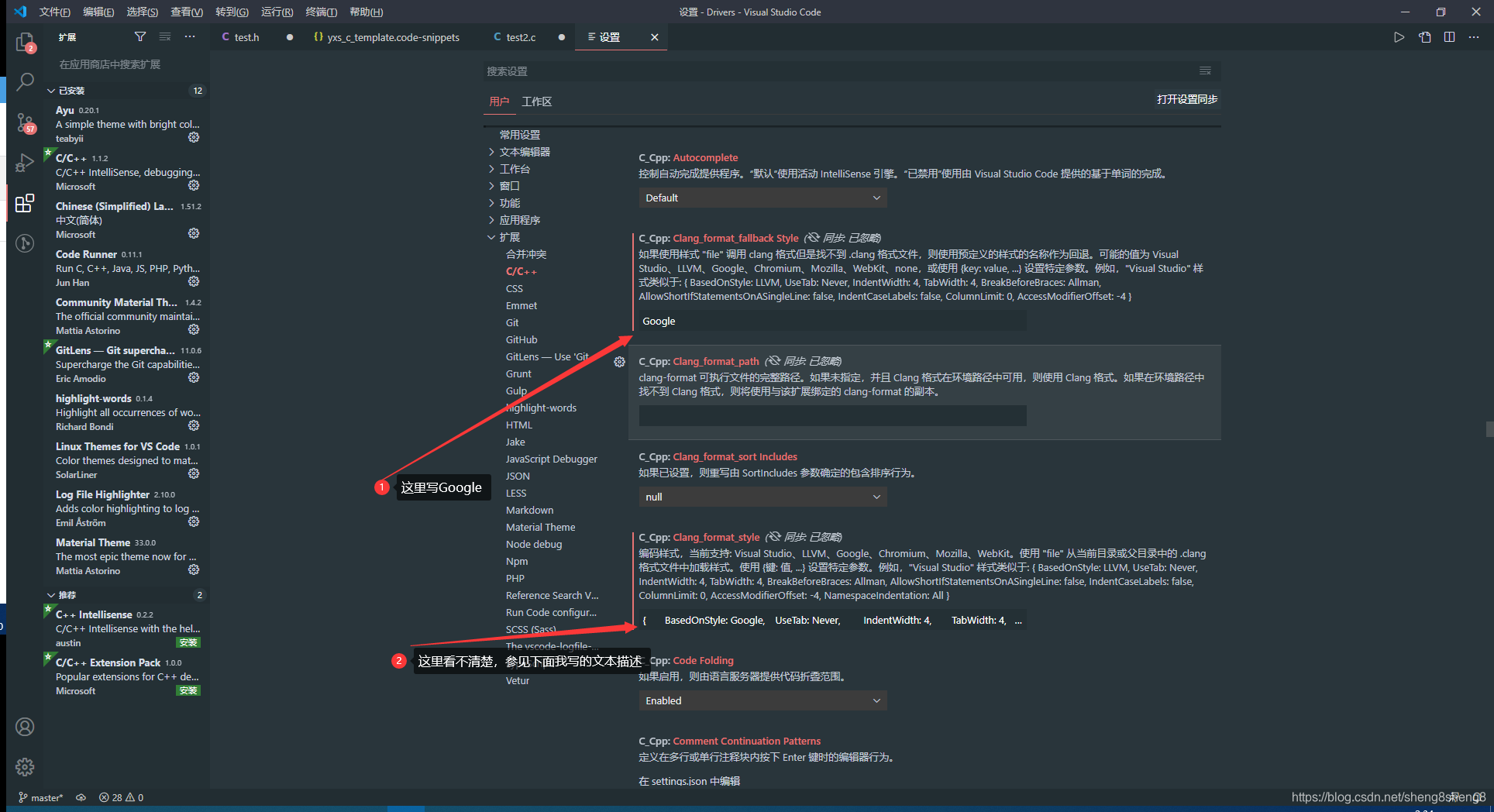The image size is (1494, 812).
Task: Open the Autocomplete Default dropdown
Action: coord(762,198)
